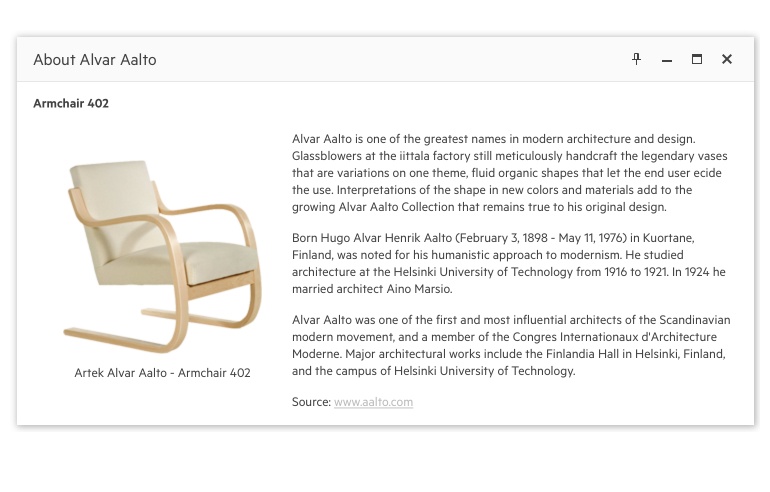The image size is (770, 492).
Task: Click the "Source:" label text
Action: click(311, 402)
